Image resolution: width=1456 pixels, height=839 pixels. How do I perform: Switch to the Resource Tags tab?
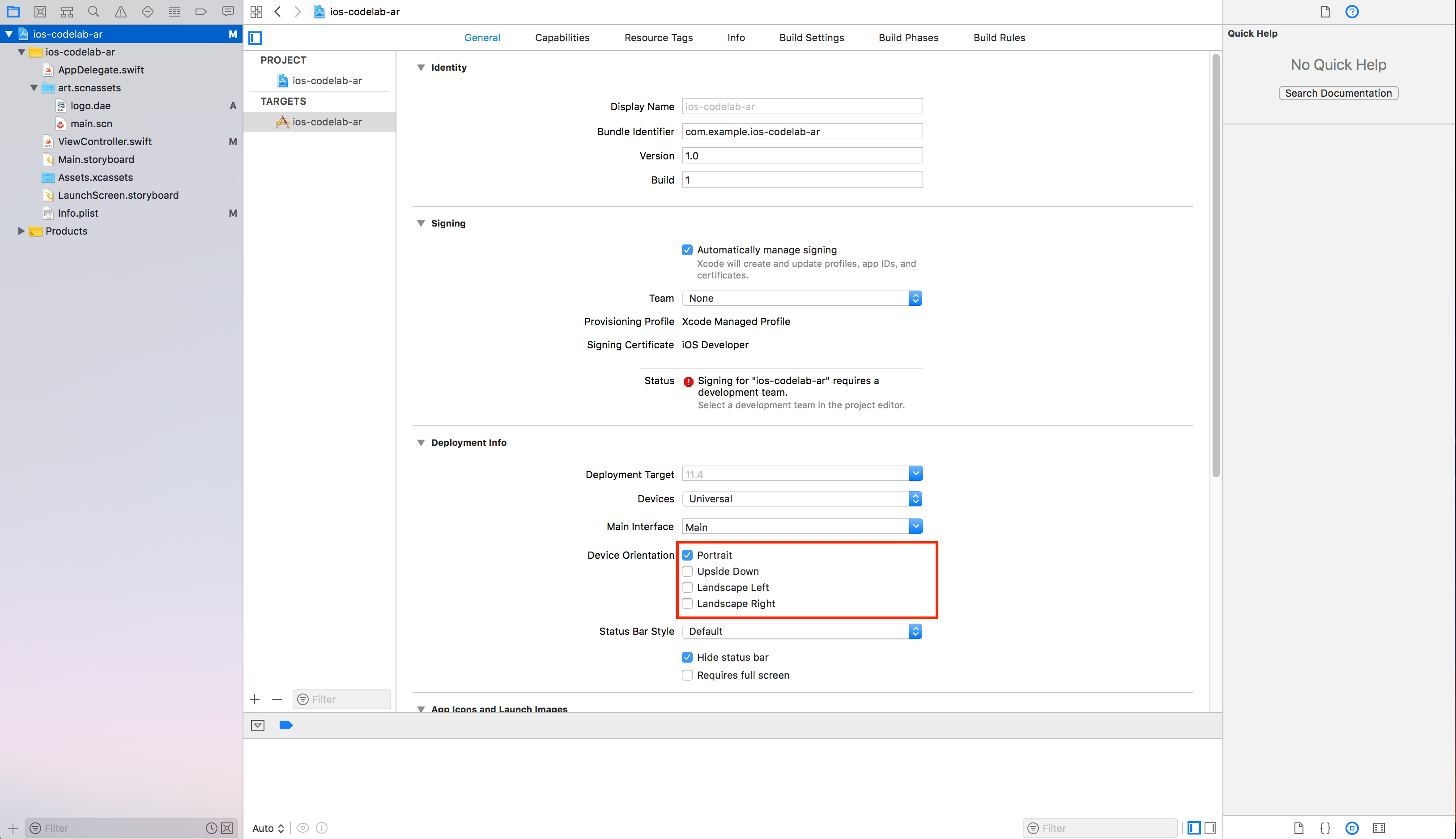[659, 38]
